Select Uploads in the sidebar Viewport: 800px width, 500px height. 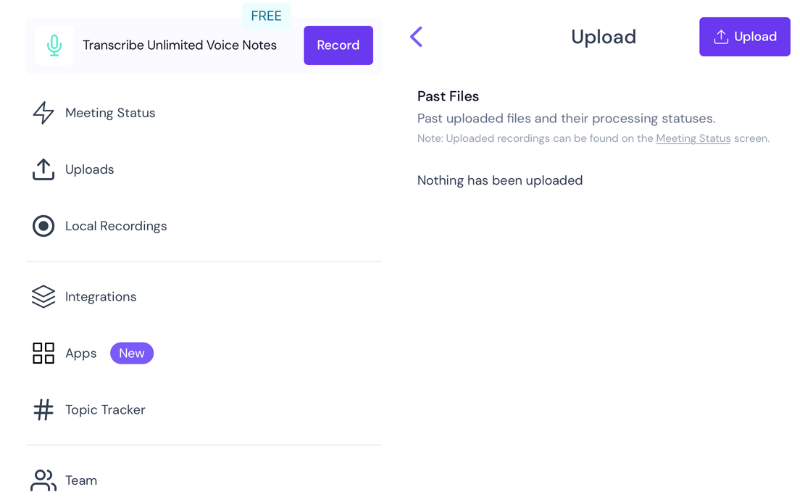[x=90, y=169]
